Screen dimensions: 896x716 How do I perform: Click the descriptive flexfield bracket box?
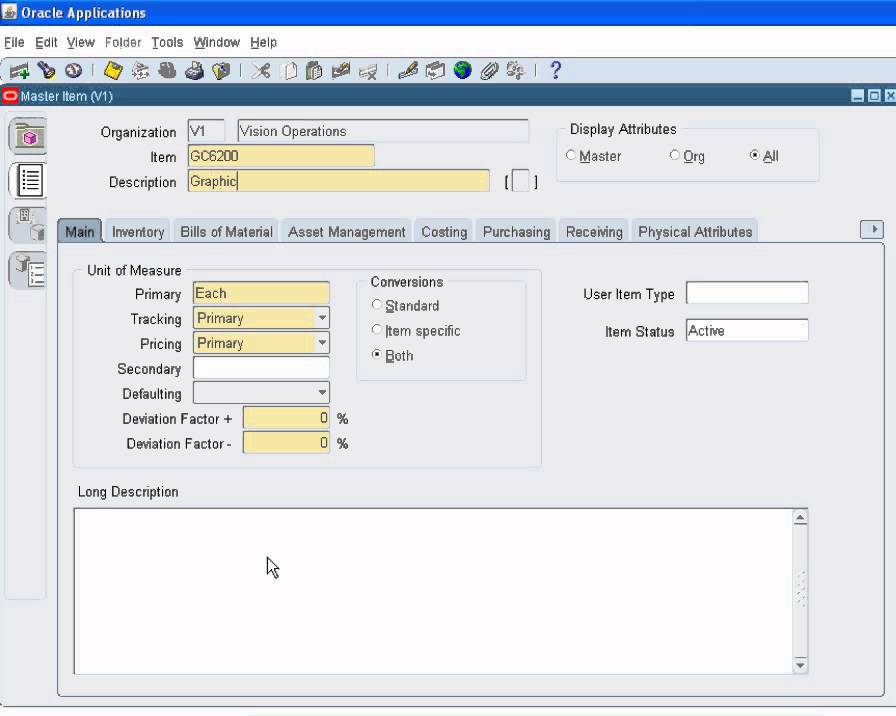point(521,181)
